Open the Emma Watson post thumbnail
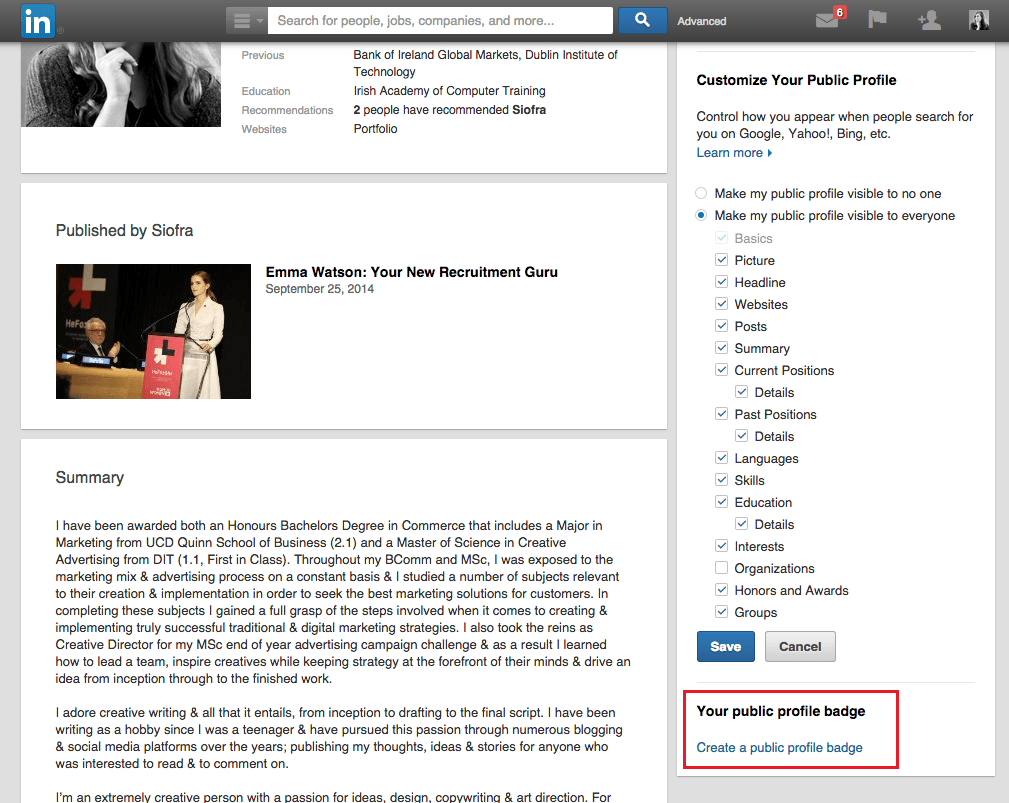The image size is (1009, 803). [153, 331]
